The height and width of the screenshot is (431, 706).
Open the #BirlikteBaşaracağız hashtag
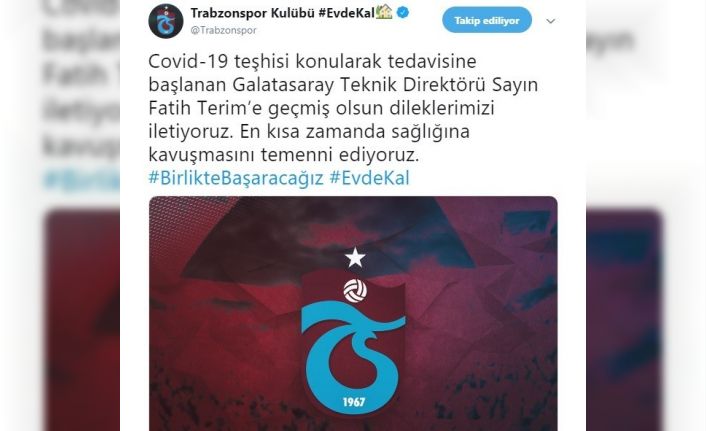(x=236, y=178)
